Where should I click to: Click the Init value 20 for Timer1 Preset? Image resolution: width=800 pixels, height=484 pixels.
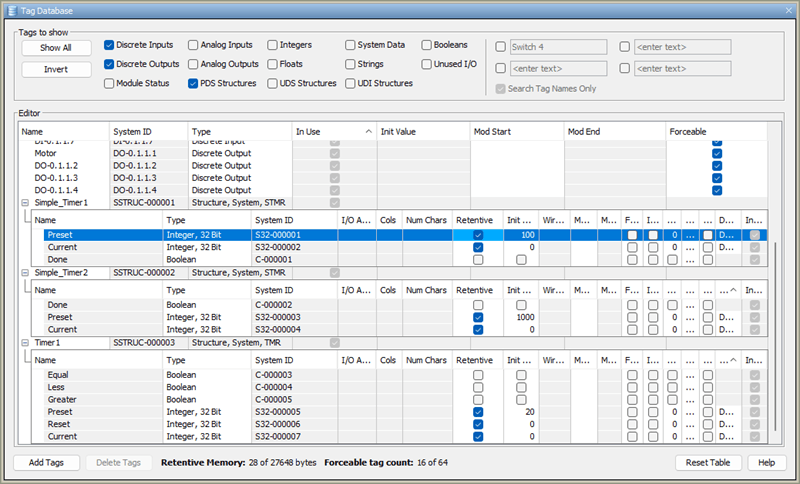pos(521,412)
